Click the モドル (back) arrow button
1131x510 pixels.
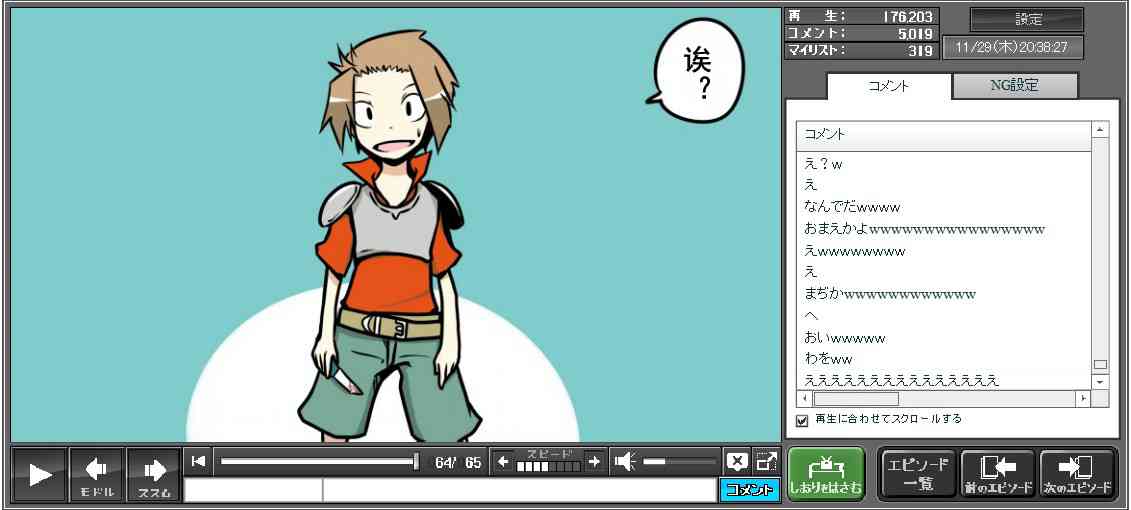[97, 474]
